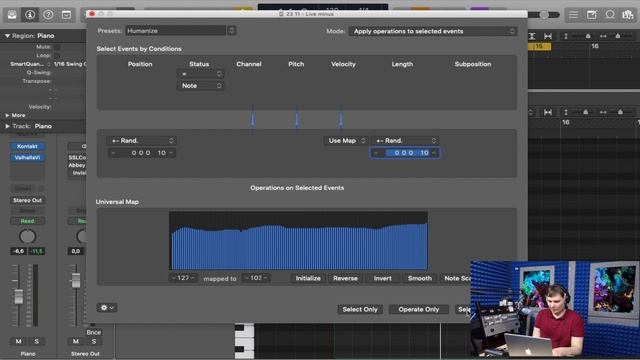Click the highlighted Length random value field
The width and height of the screenshot is (640, 360).
tap(404, 153)
